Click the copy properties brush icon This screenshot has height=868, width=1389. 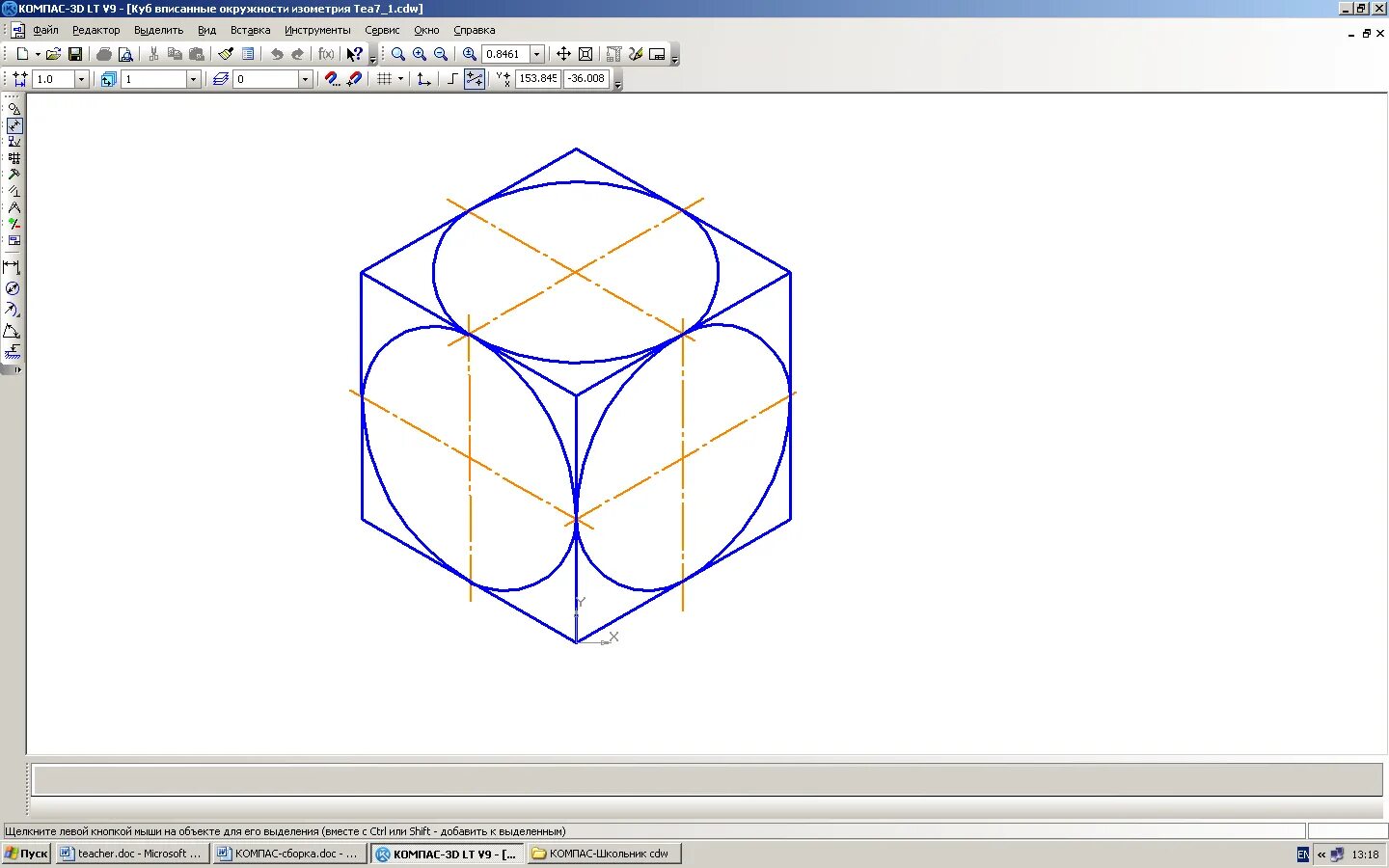(226, 54)
